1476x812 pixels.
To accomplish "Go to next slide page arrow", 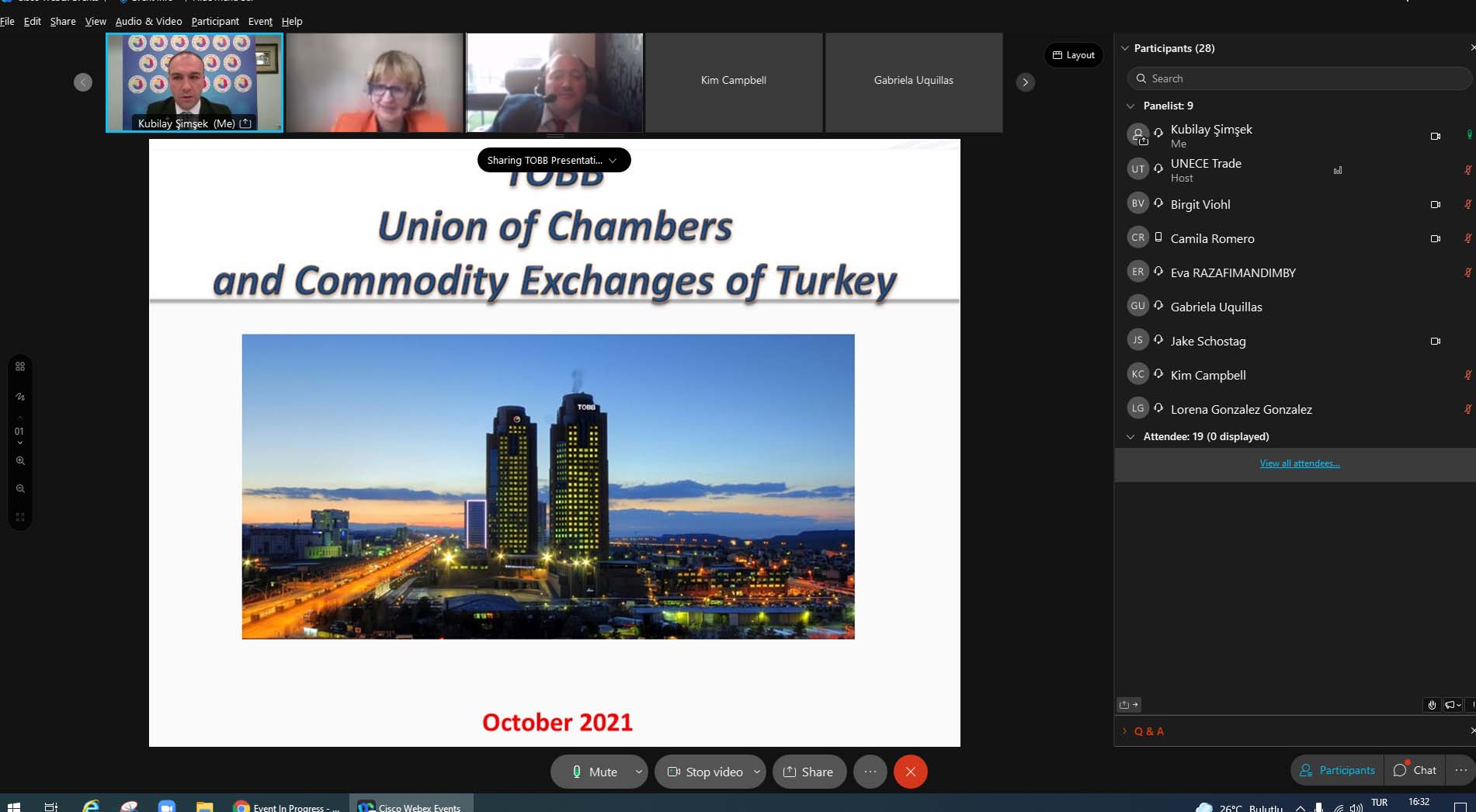I will pos(20,443).
